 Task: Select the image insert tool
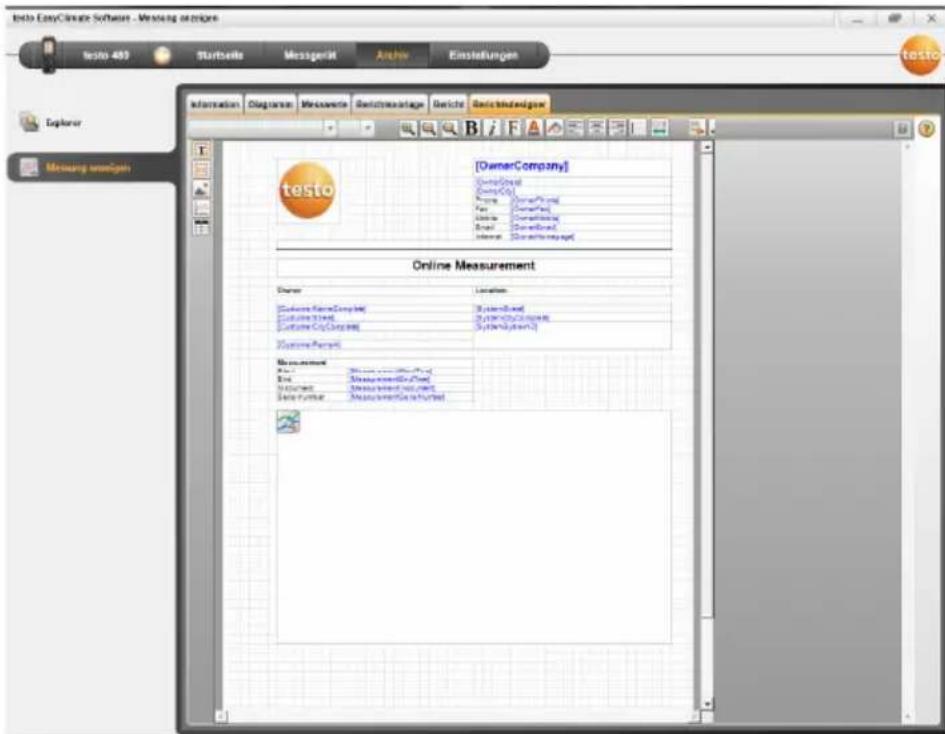pos(202,189)
